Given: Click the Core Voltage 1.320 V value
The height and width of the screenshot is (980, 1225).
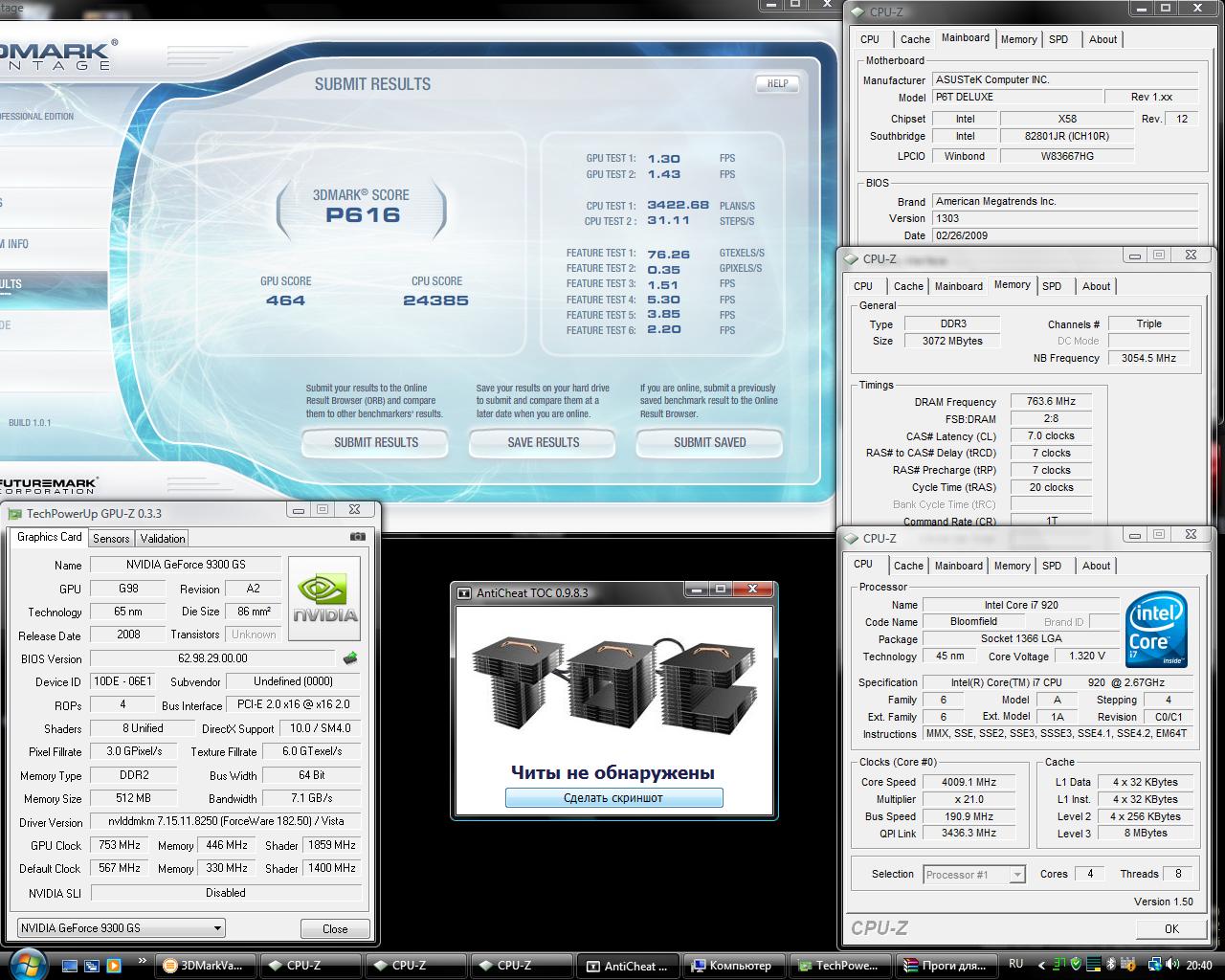Looking at the screenshot, I should [x=1086, y=657].
